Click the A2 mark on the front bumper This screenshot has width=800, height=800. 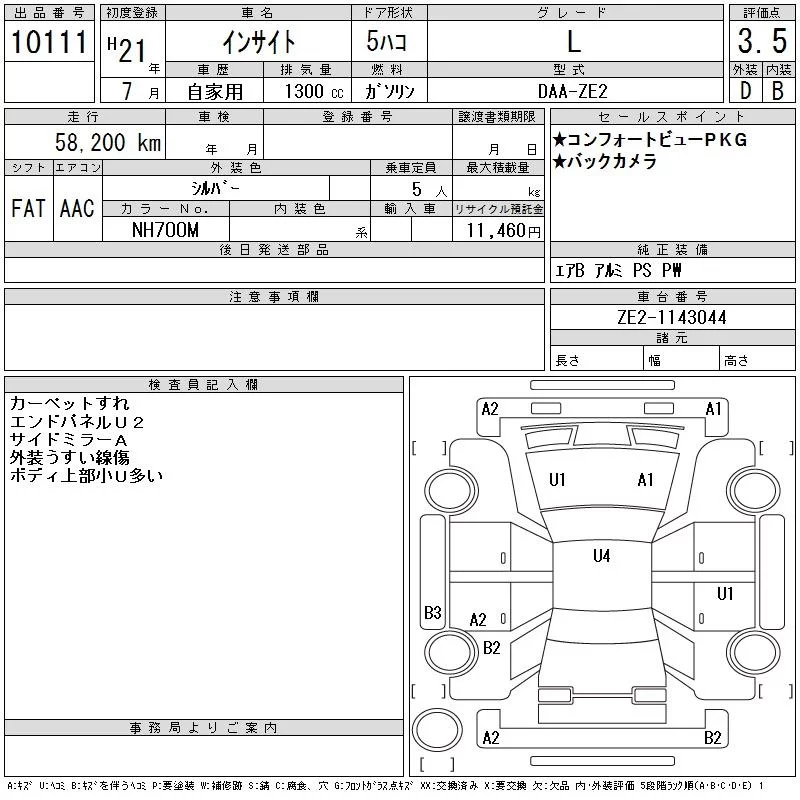point(490,409)
